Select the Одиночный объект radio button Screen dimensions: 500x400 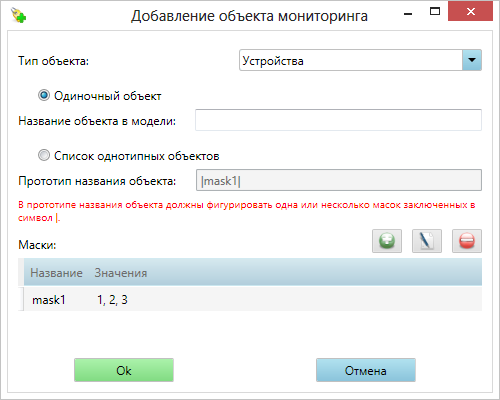tap(44, 95)
